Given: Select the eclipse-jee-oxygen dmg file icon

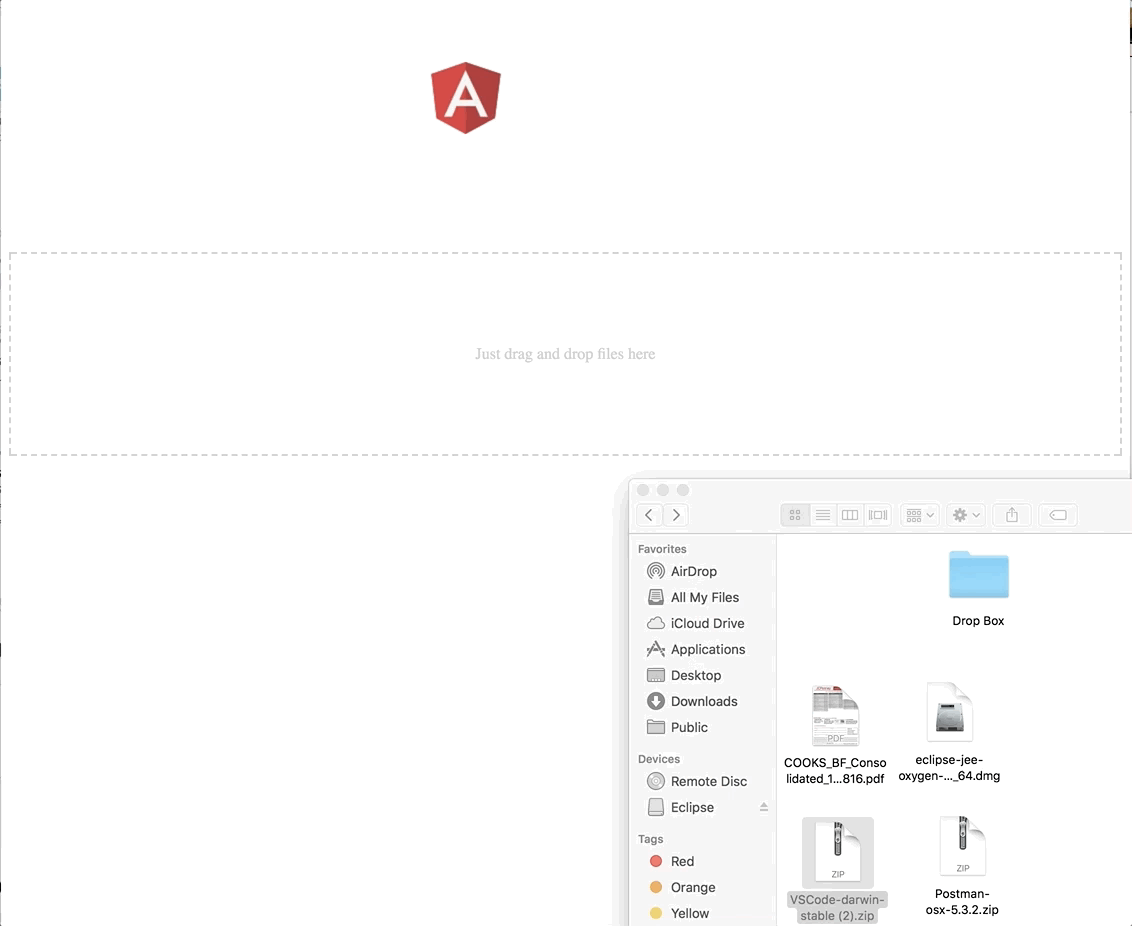Looking at the screenshot, I should coord(949,712).
